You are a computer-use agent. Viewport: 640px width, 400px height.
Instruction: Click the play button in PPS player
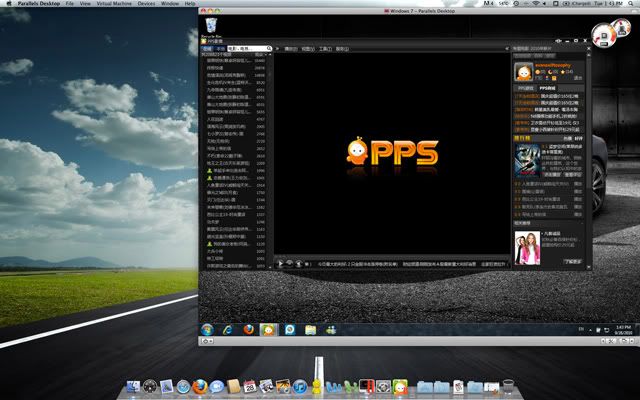coord(281,263)
